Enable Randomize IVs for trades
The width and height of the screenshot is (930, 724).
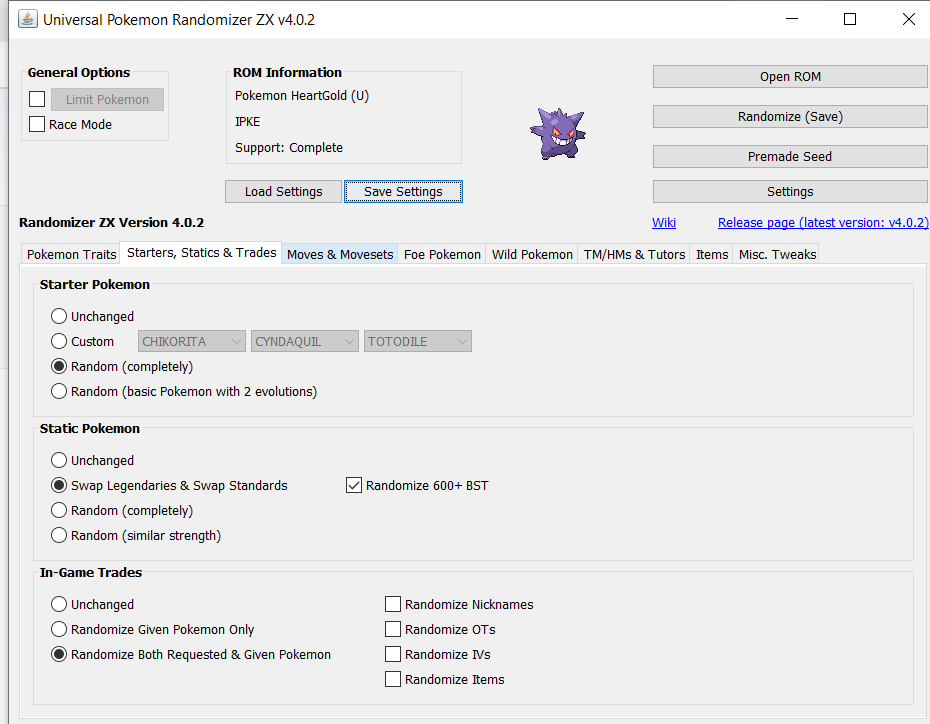(x=393, y=653)
